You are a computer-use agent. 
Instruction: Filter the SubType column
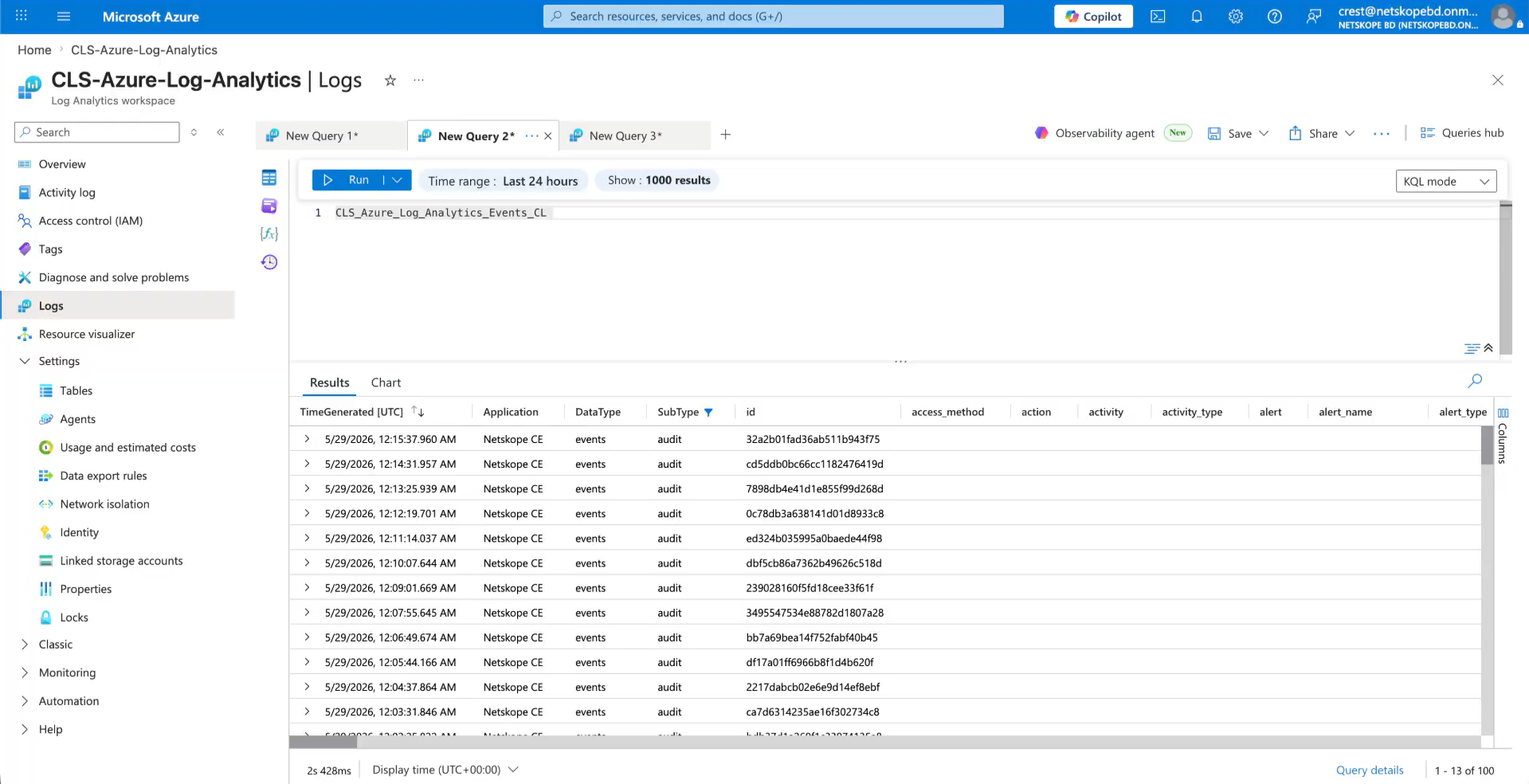click(708, 413)
